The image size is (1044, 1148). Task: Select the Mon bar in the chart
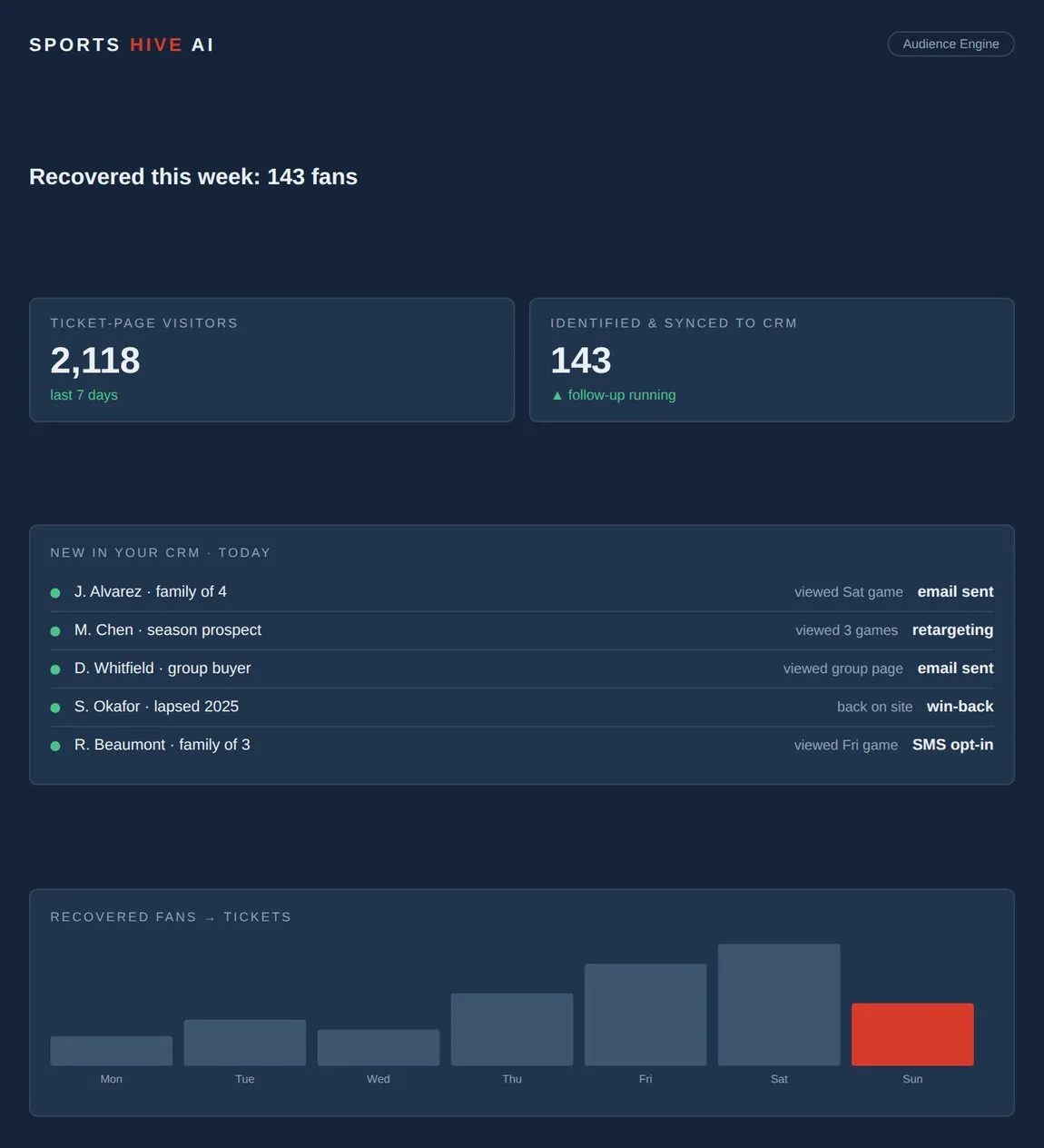click(x=112, y=1051)
